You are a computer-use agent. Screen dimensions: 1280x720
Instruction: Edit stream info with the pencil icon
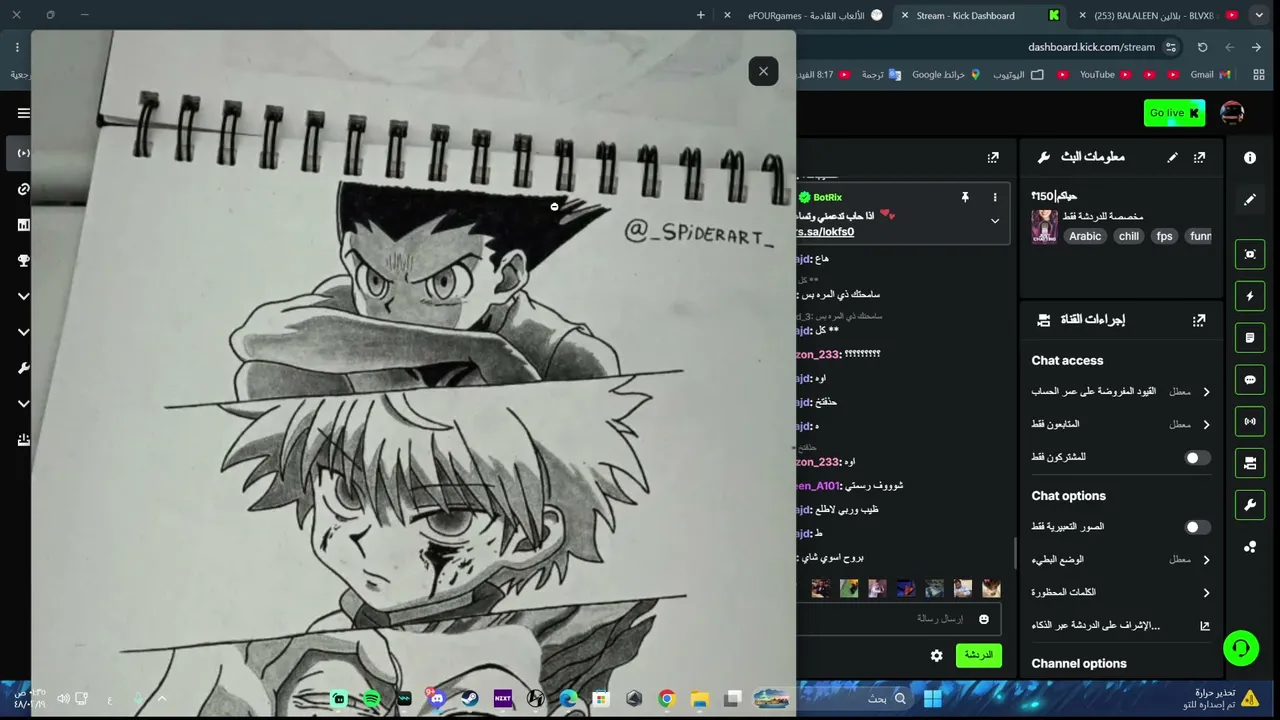(1172, 157)
